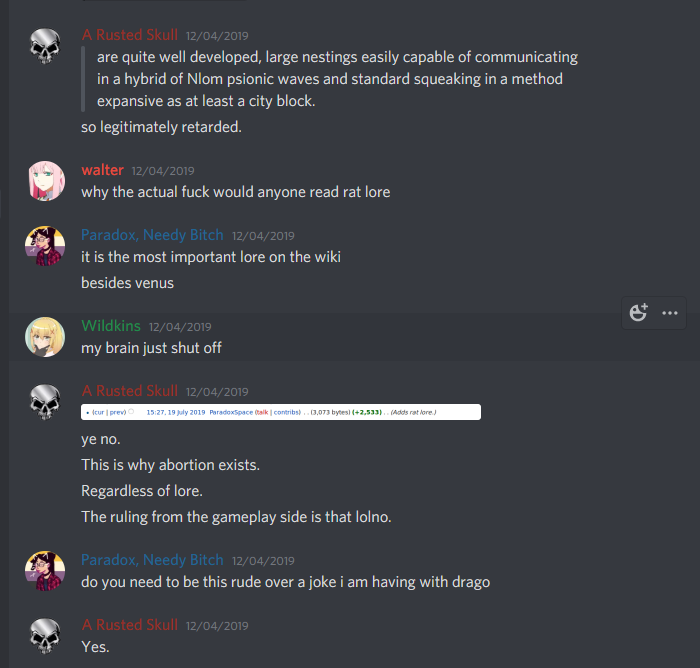Image resolution: width=700 pixels, height=668 pixels.
Task: Click Paradox's avatar beside the drago joke message
Action: (x=45, y=571)
